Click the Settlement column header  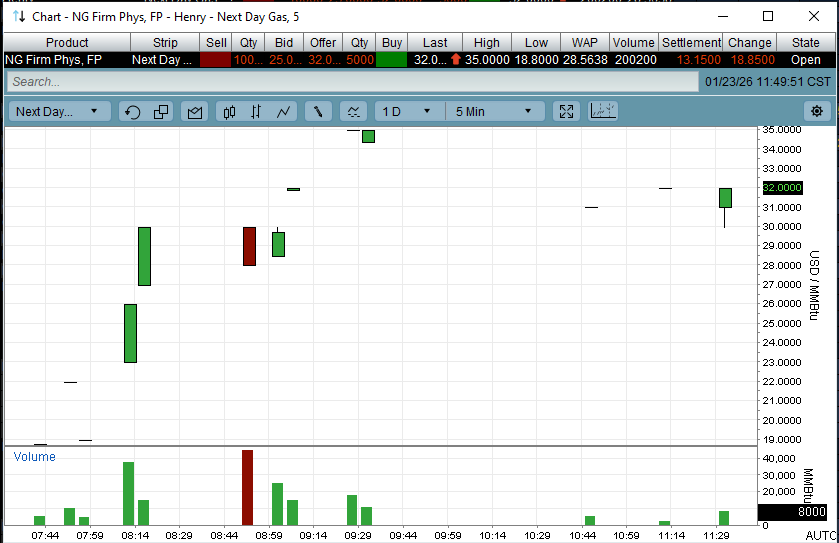[x=691, y=42]
